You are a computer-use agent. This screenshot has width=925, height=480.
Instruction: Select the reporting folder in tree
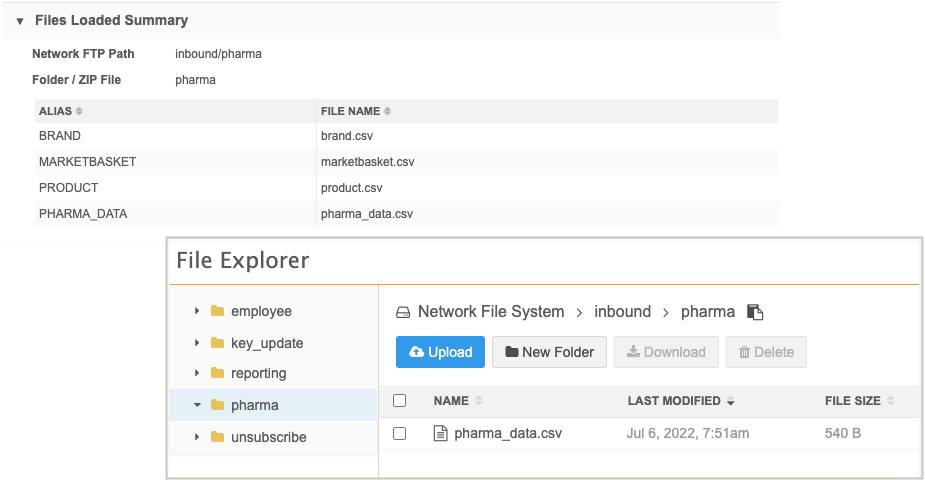coord(258,373)
